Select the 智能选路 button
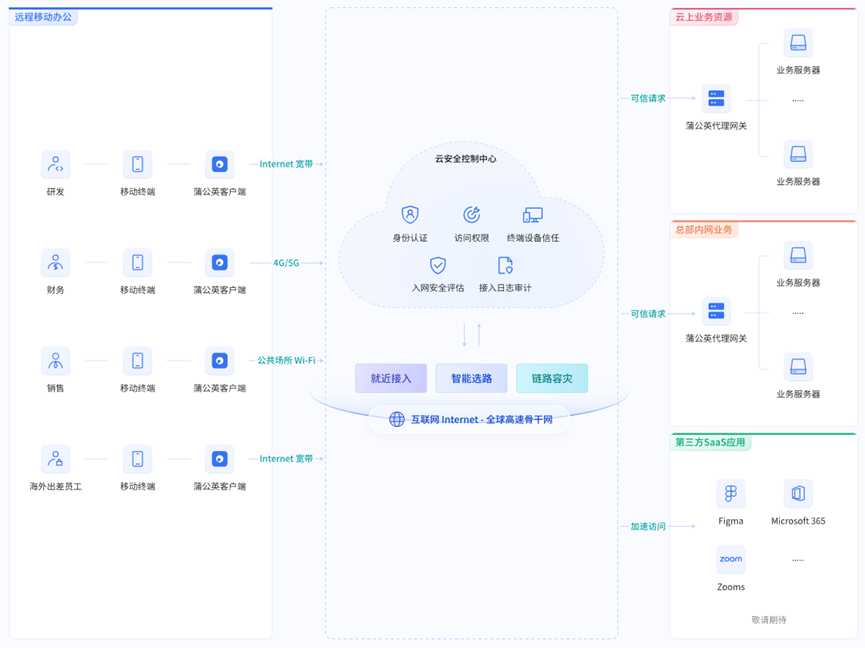The image size is (865, 648). pyautogui.click(x=471, y=378)
